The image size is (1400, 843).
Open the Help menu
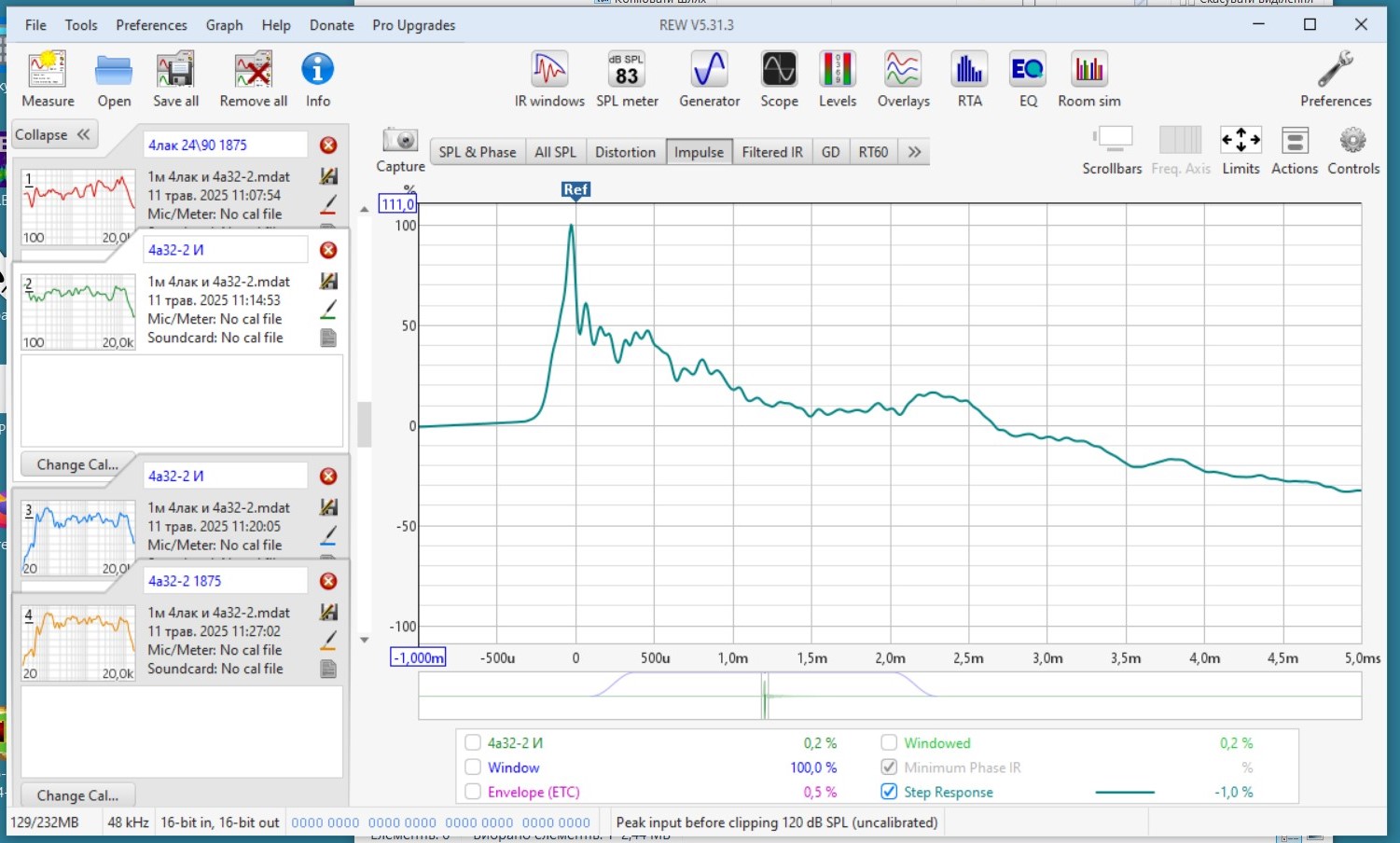coord(276,25)
